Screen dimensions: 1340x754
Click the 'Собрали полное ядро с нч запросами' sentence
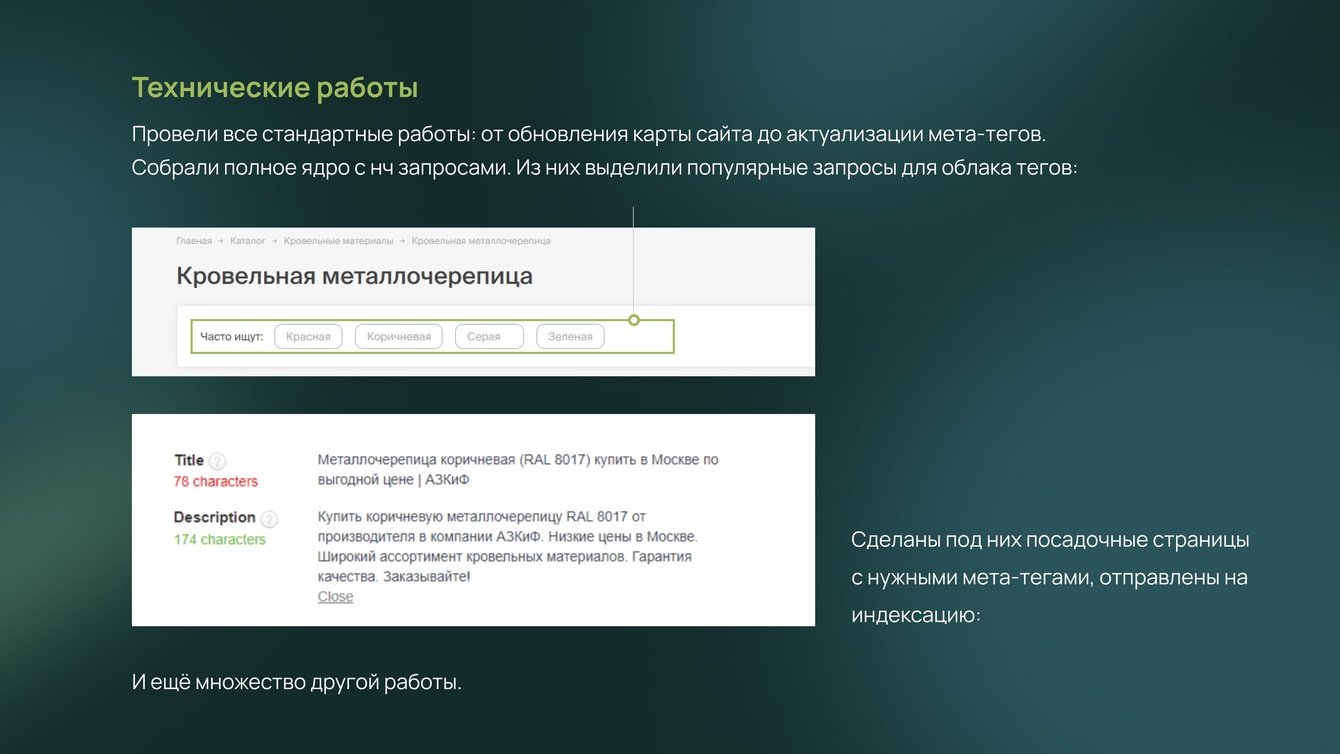321,167
